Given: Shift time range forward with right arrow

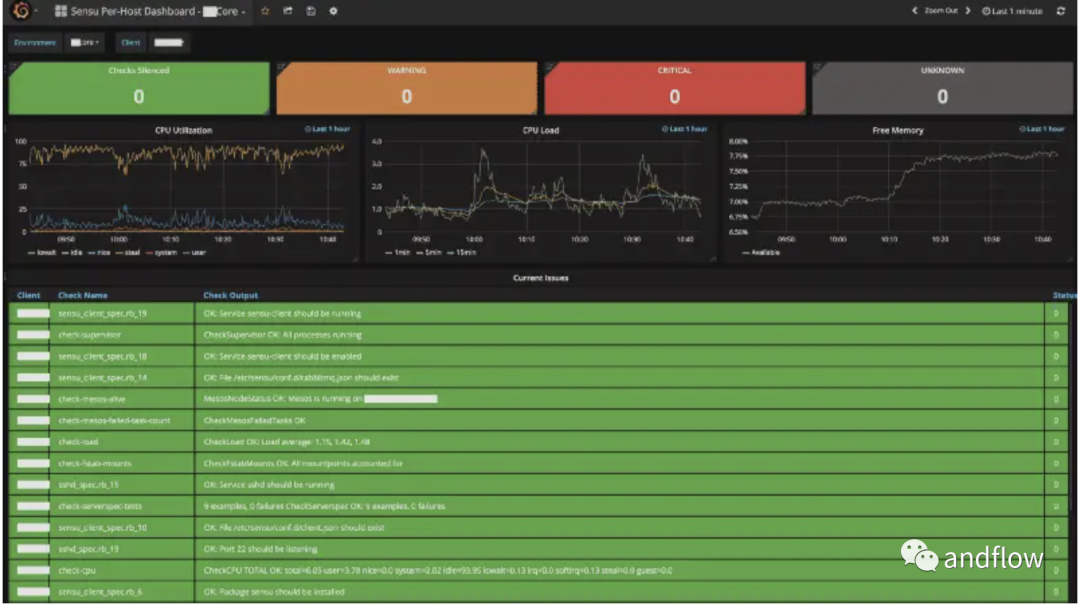Looking at the screenshot, I should (967, 11).
